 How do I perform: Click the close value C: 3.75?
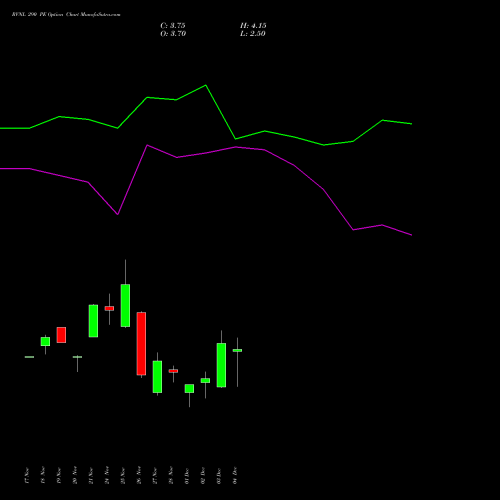(x=173, y=26)
